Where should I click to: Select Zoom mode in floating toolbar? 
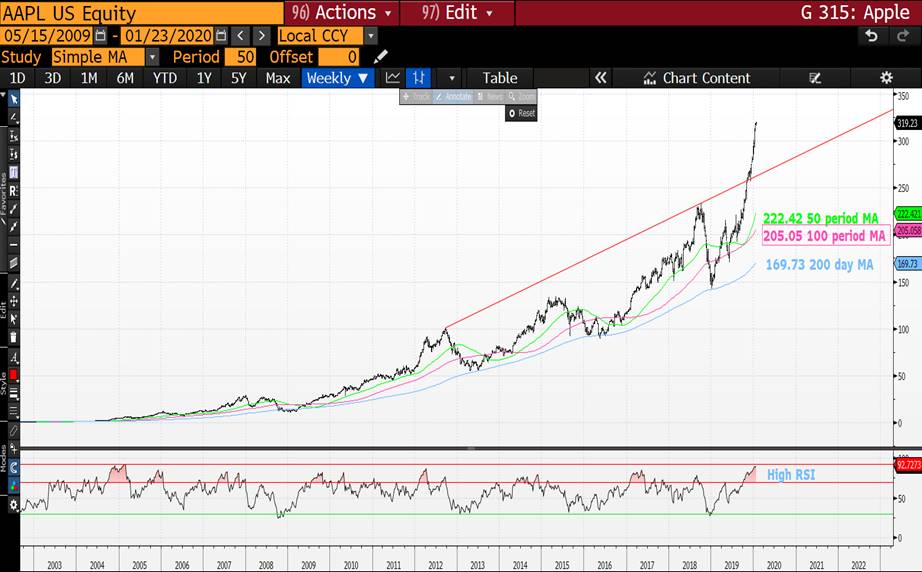pos(522,96)
